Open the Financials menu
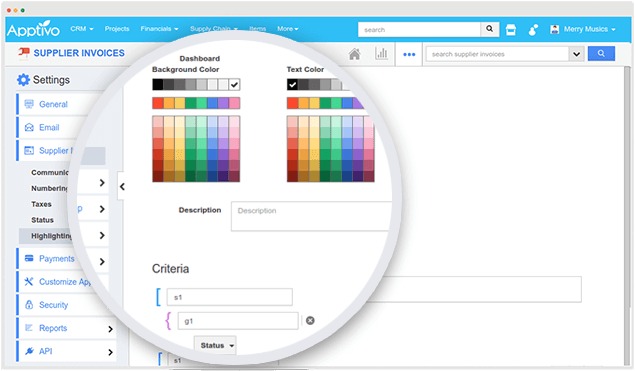This screenshot has width=635, height=371. coord(159,29)
